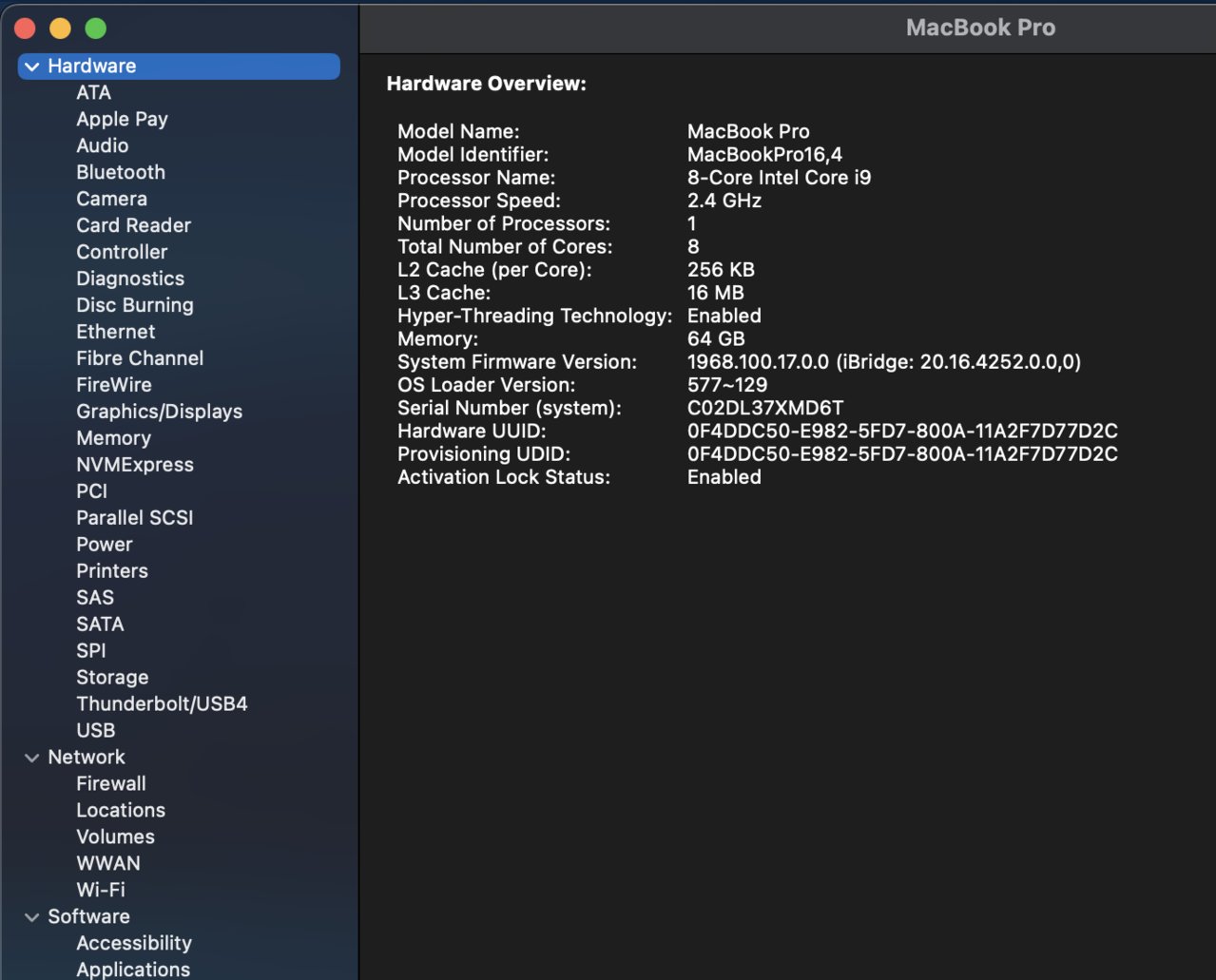Select Bluetooth in the sidebar
The width and height of the screenshot is (1216, 980).
click(x=121, y=173)
